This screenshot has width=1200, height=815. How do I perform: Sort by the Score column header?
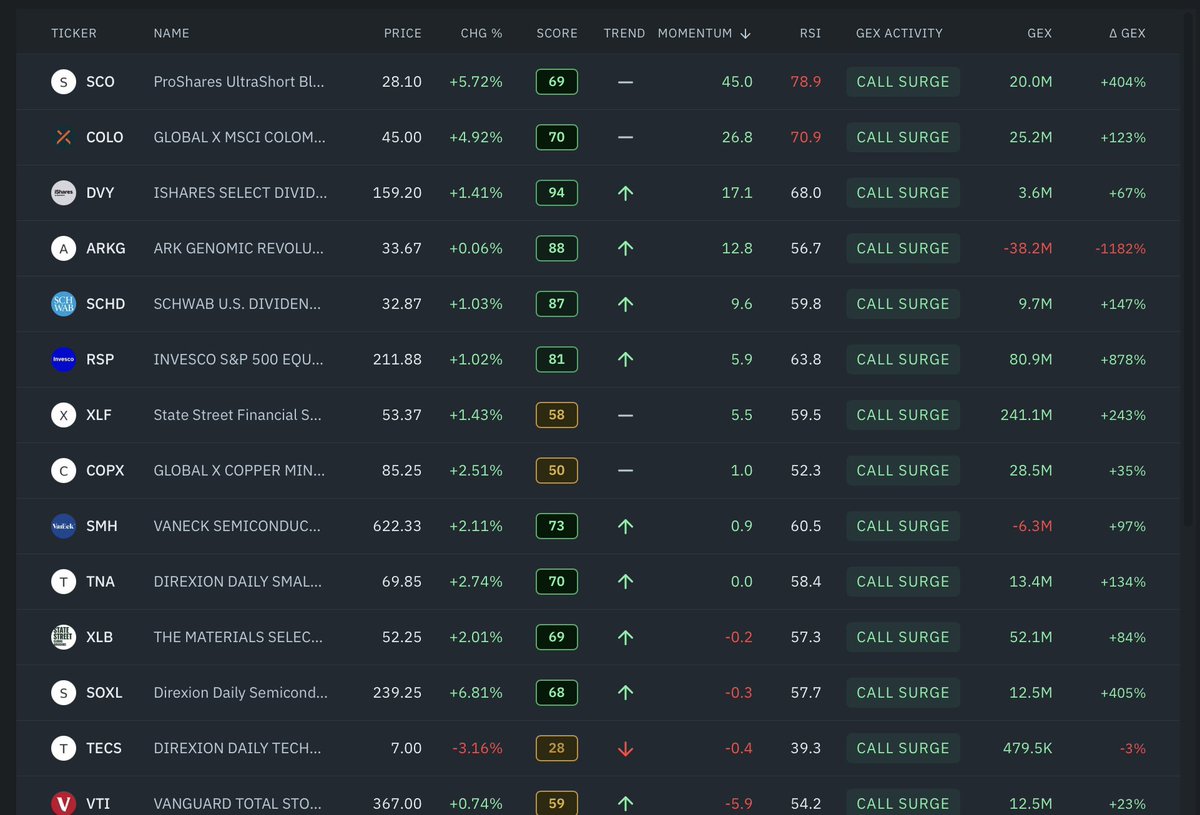pos(557,33)
